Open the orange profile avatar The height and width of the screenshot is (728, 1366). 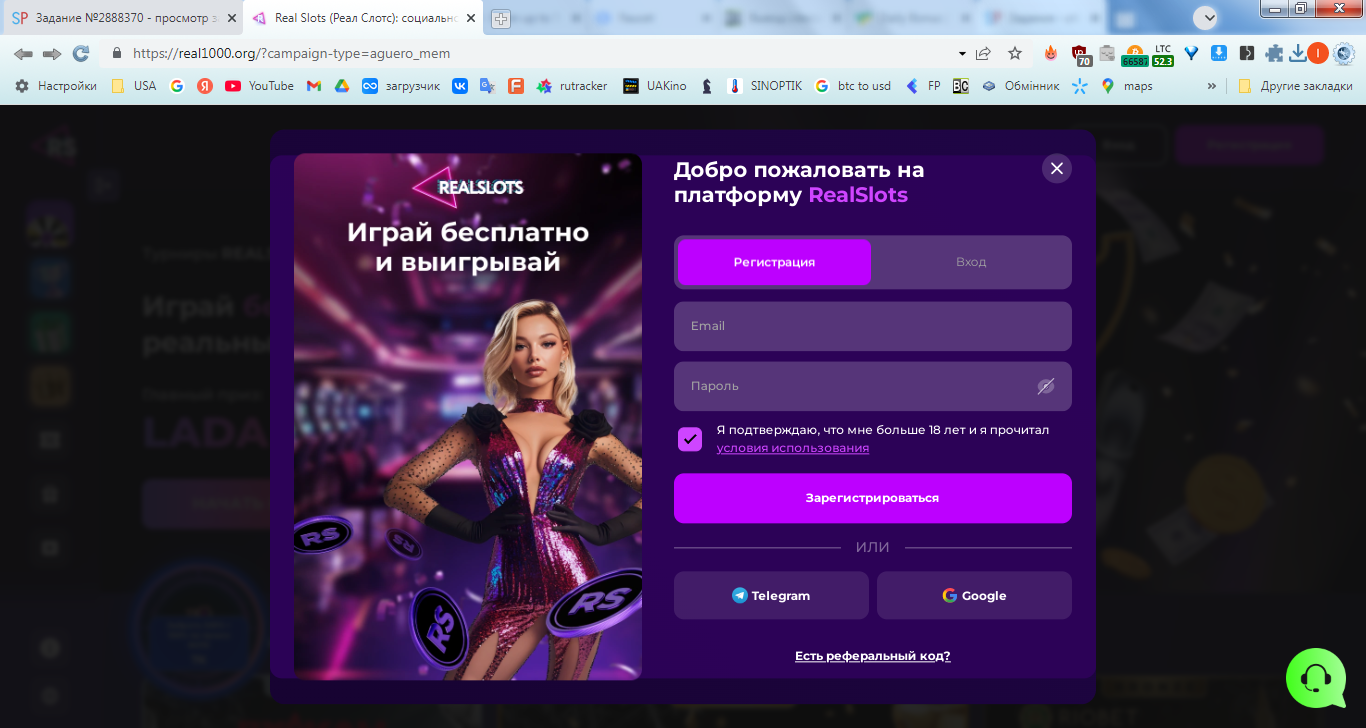click(1318, 53)
